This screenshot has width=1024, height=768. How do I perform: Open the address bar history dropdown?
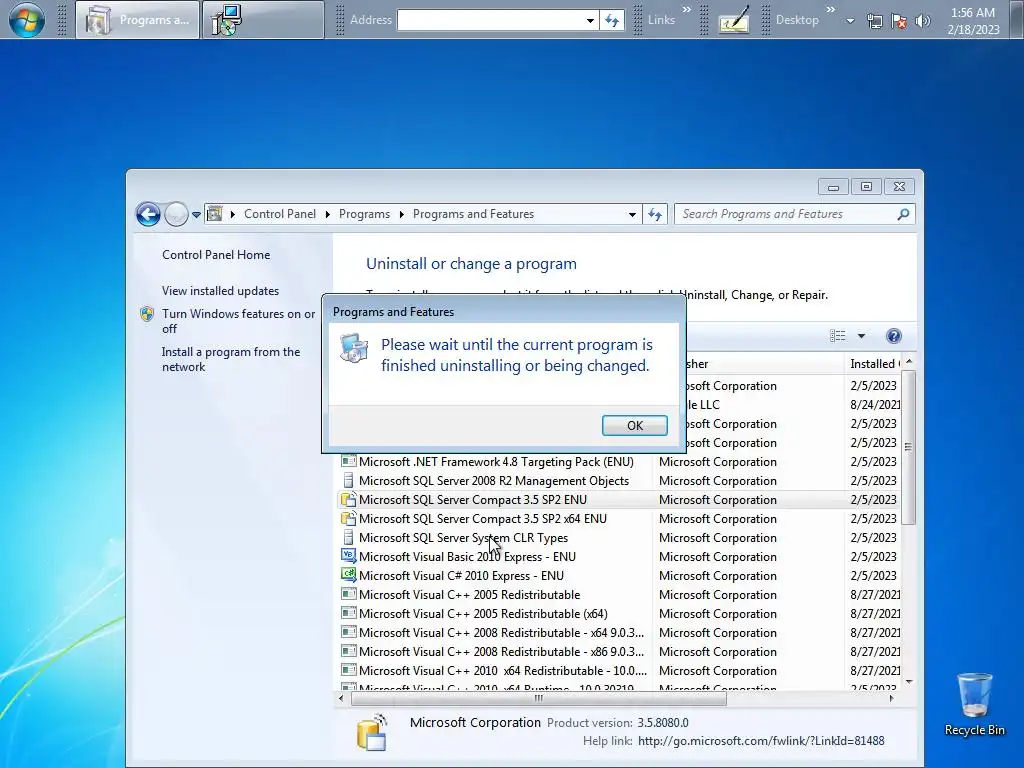click(x=632, y=214)
